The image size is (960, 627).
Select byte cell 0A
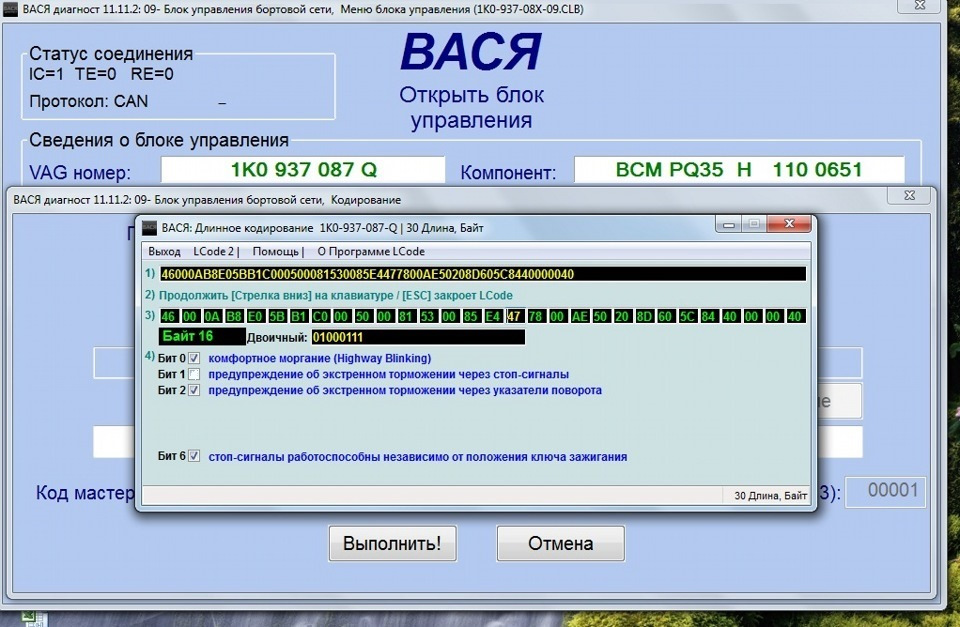212,317
